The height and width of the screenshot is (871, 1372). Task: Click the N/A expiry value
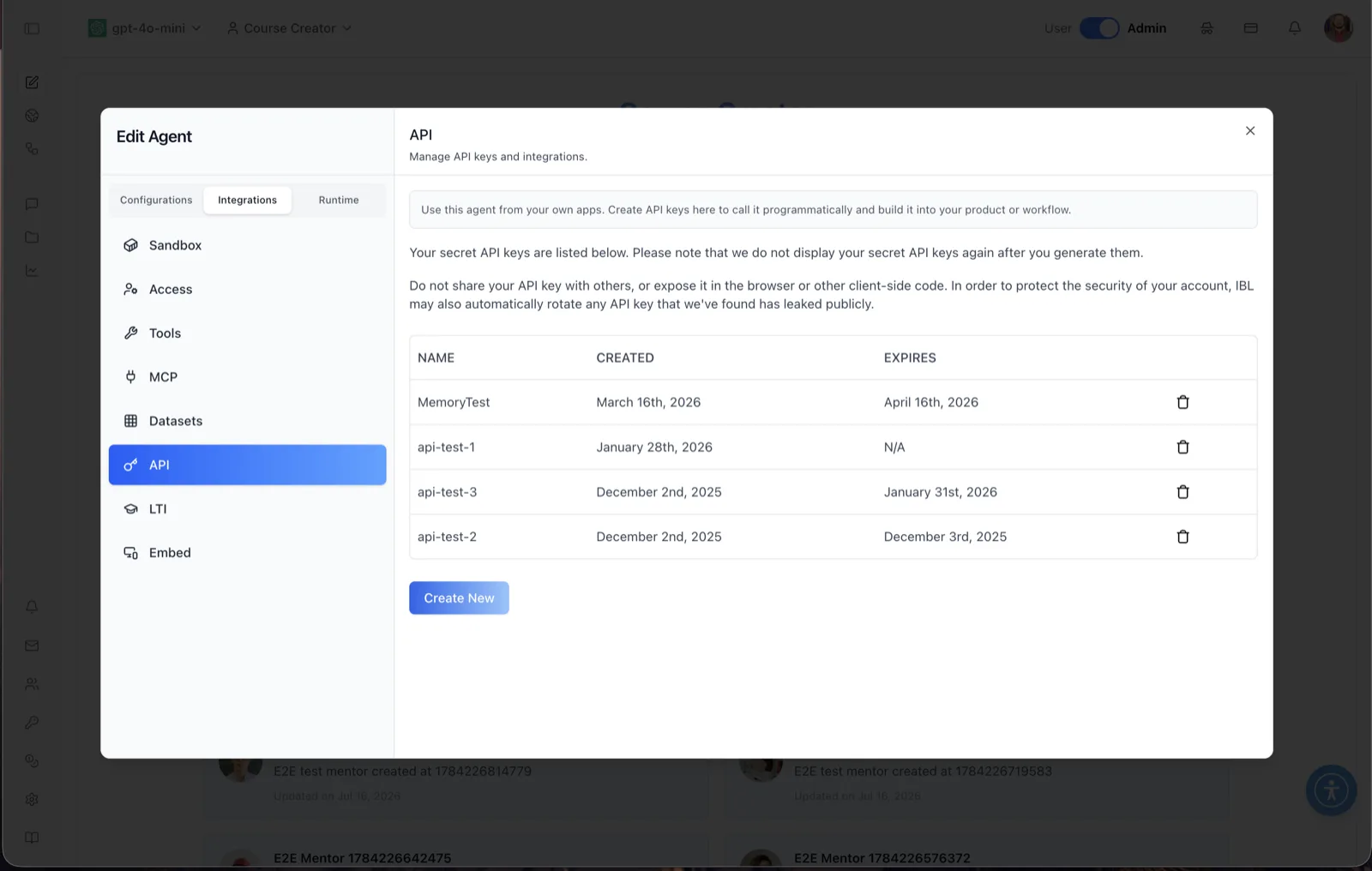(x=894, y=447)
